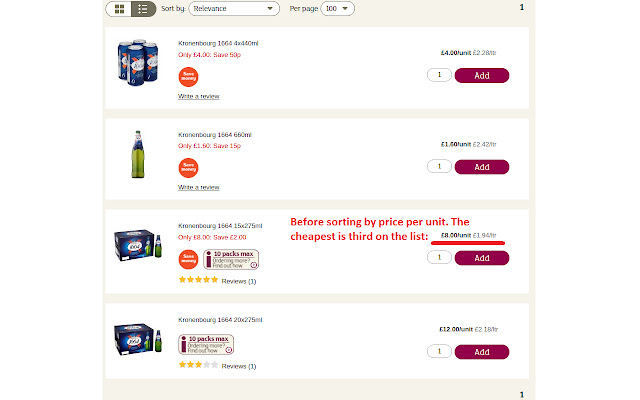Viewport: 640px width, 400px height.
Task: Switch to grid view layout
Action: 120,9
